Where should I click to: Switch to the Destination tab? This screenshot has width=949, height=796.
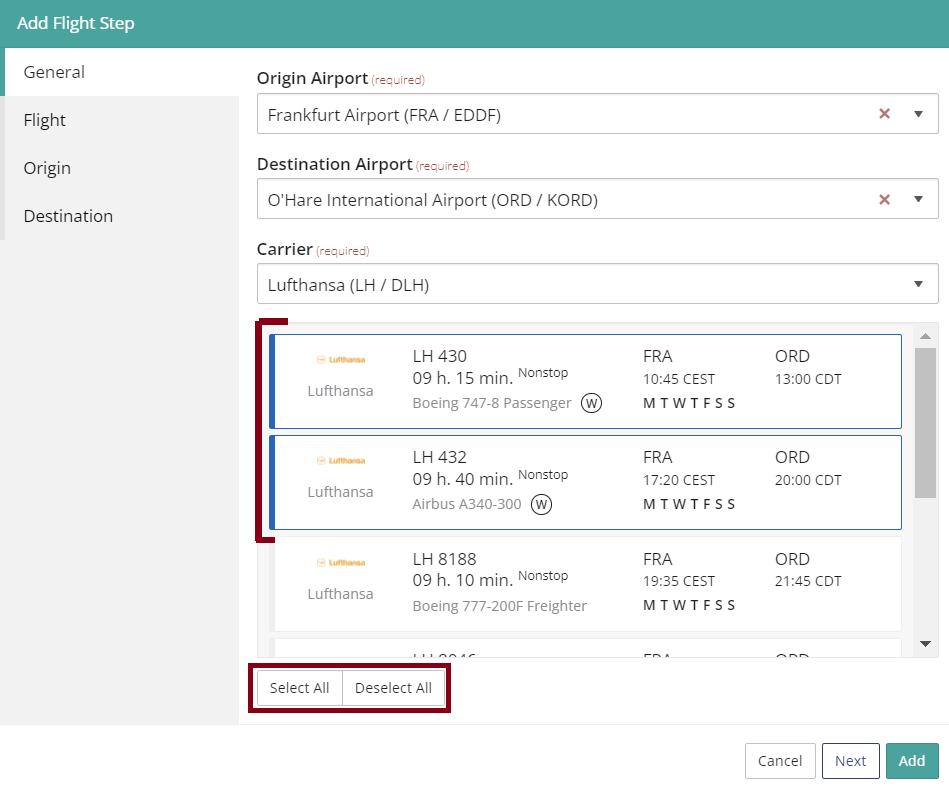point(68,216)
